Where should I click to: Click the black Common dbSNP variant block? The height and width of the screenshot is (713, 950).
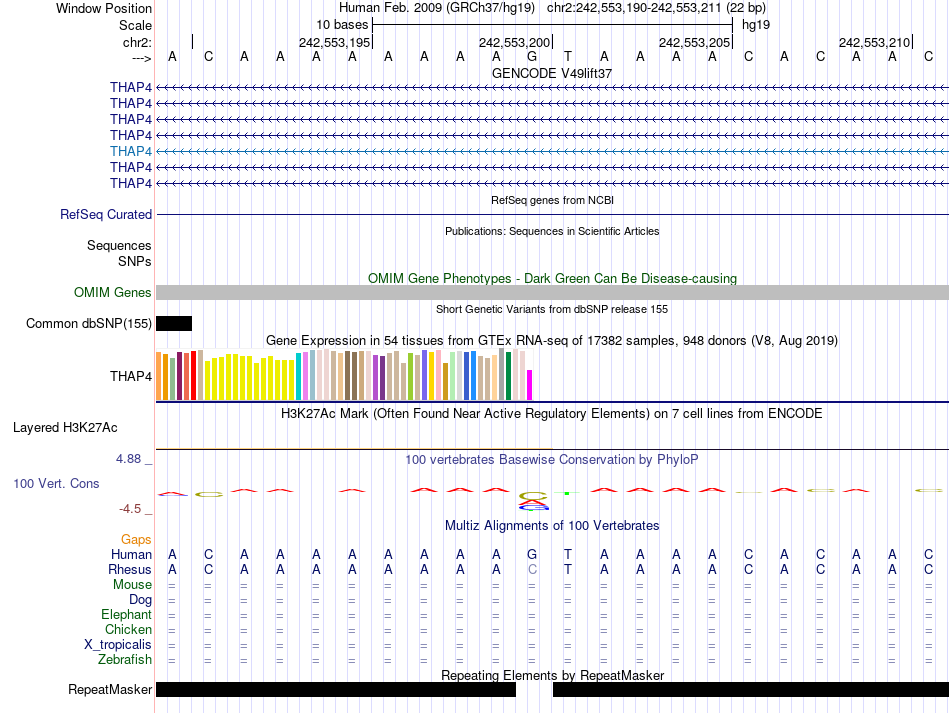pyautogui.click(x=174, y=323)
